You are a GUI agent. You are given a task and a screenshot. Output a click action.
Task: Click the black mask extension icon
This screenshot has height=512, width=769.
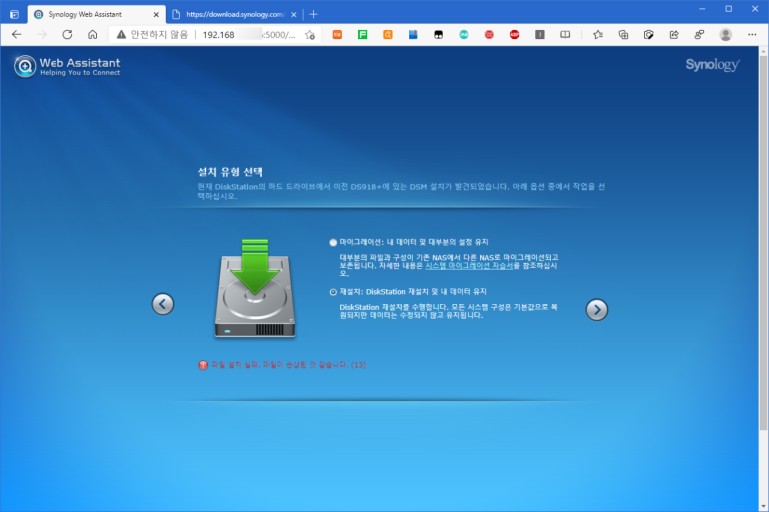(x=438, y=34)
